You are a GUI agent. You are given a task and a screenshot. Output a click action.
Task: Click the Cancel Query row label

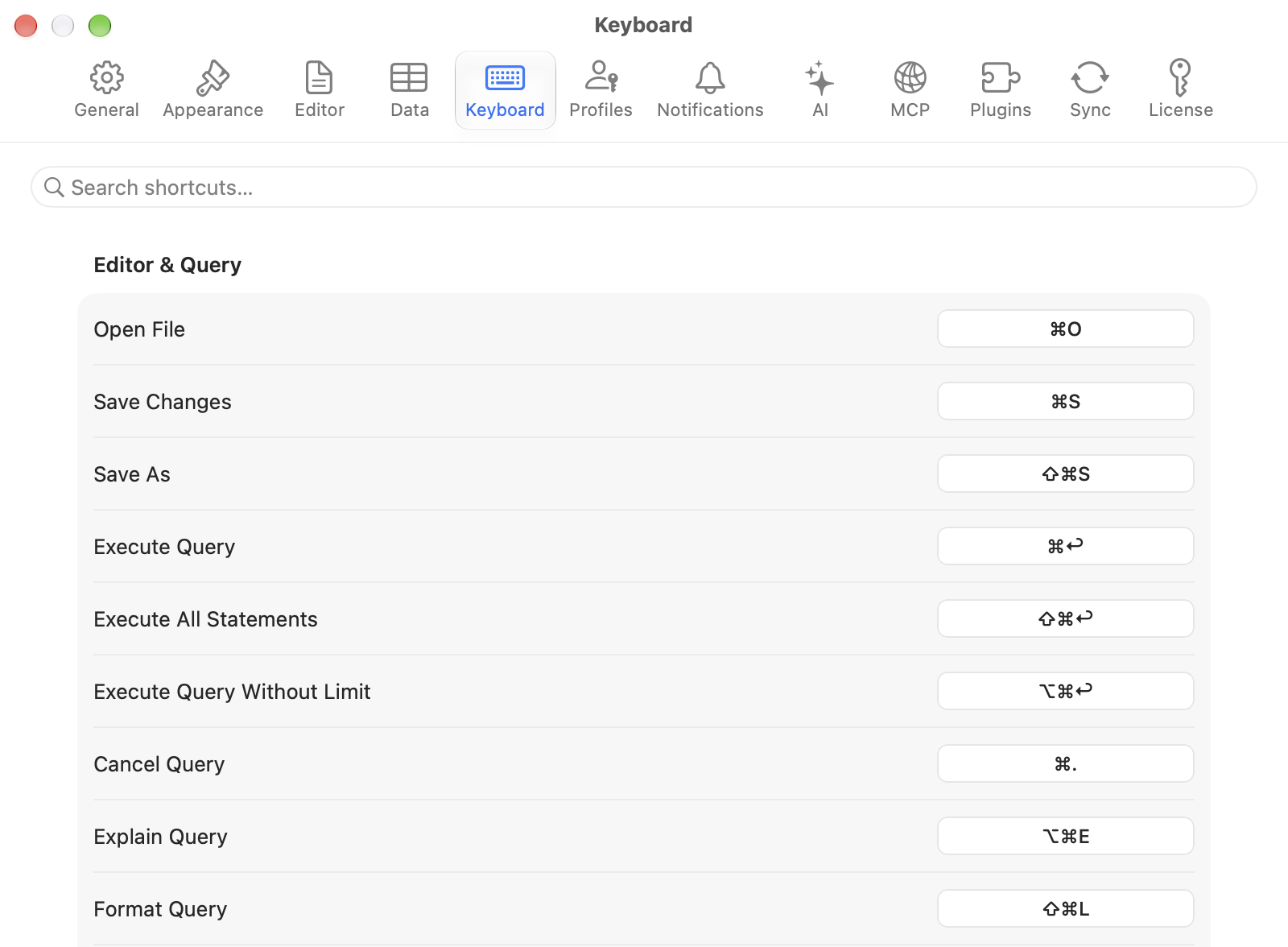[159, 764]
